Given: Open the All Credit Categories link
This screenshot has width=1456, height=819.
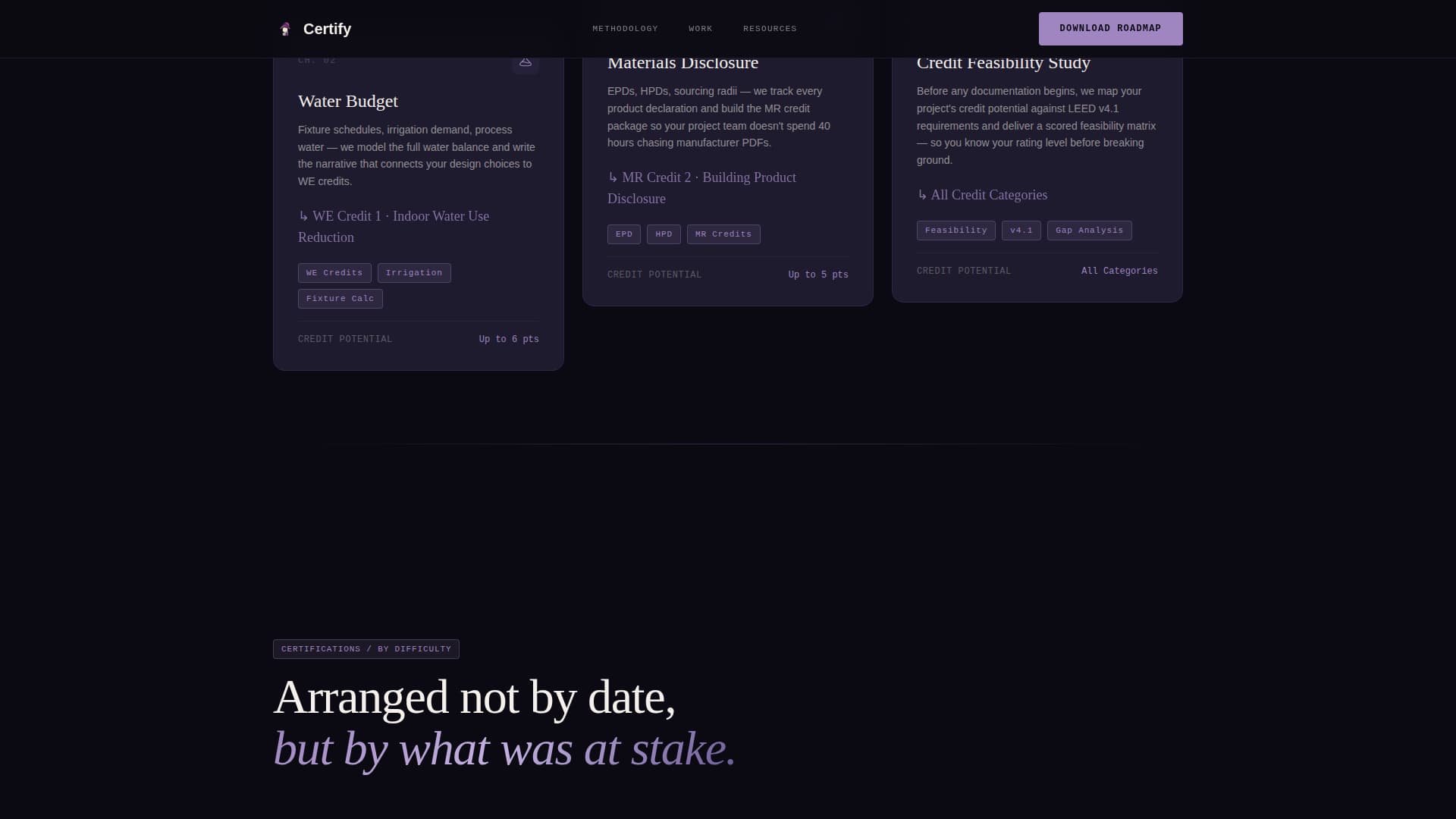Looking at the screenshot, I should (x=982, y=195).
